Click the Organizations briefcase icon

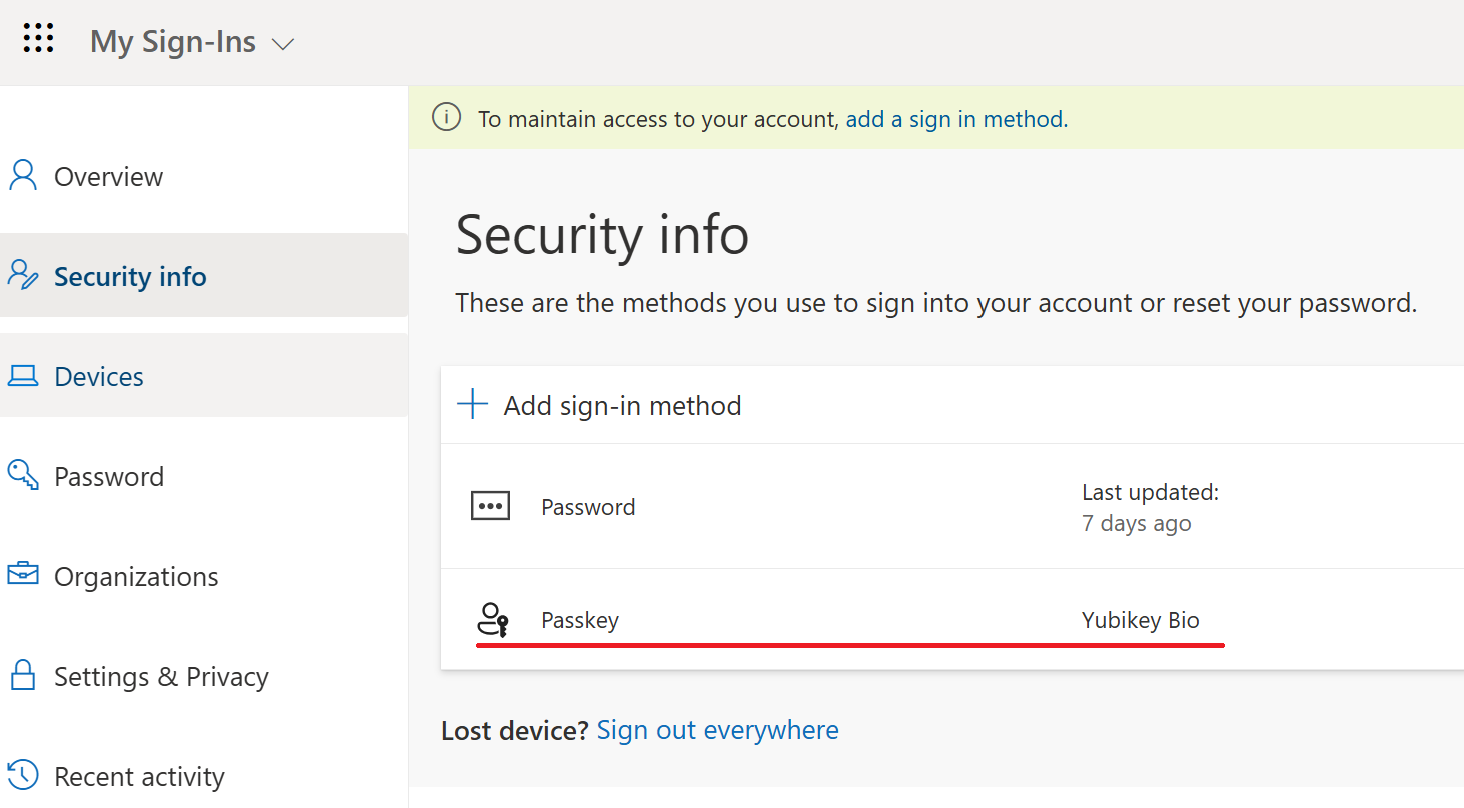pyautogui.click(x=23, y=575)
